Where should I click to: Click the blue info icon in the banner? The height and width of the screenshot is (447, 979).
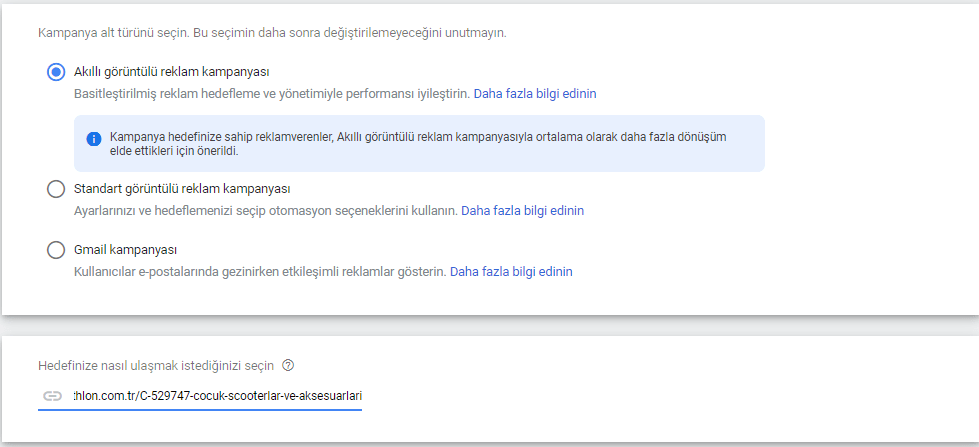point(94,139)
